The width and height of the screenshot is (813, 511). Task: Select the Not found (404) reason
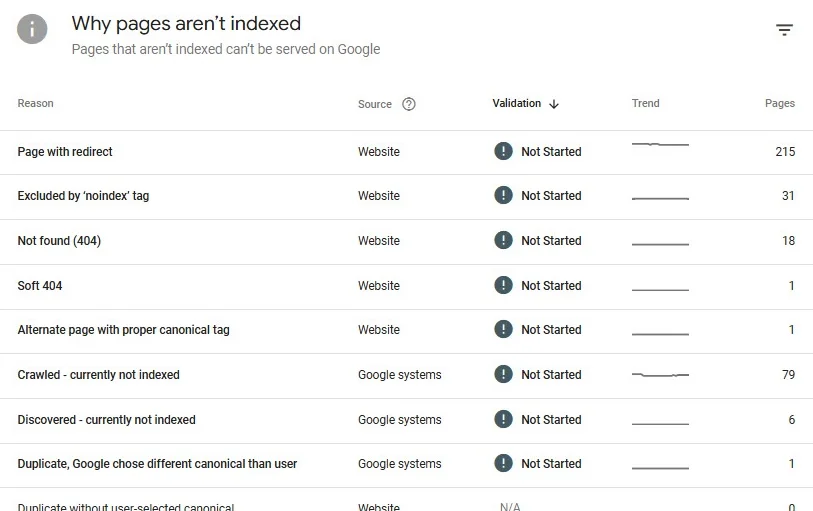pyautogui.click(x=59, y=241)
